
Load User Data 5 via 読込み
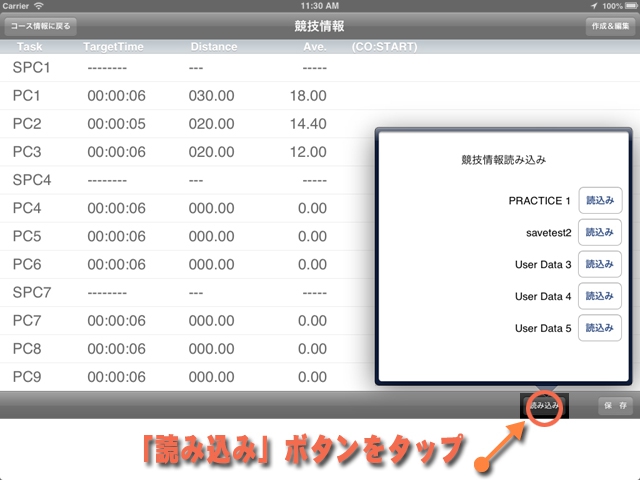599,328
